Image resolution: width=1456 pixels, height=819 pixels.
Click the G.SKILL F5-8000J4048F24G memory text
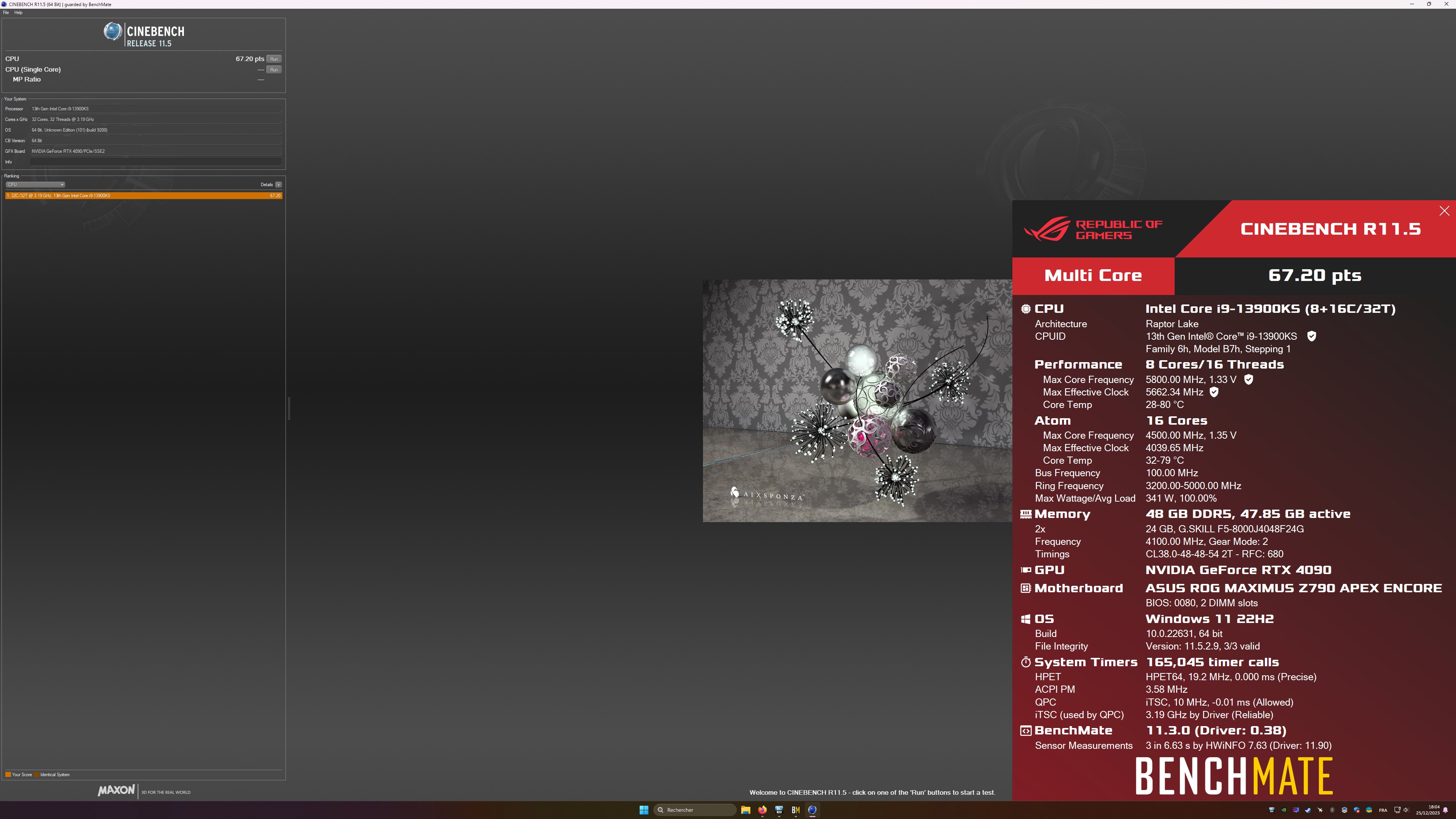tap(1224, 529)
